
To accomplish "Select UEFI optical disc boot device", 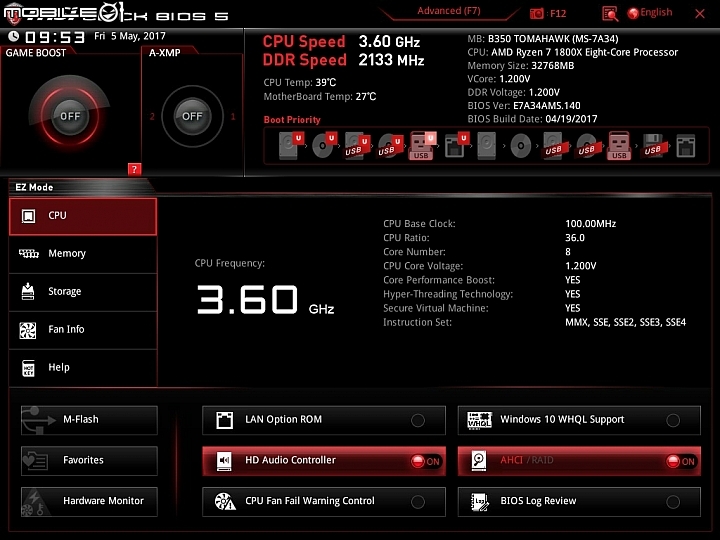I will tap(324, 146).
